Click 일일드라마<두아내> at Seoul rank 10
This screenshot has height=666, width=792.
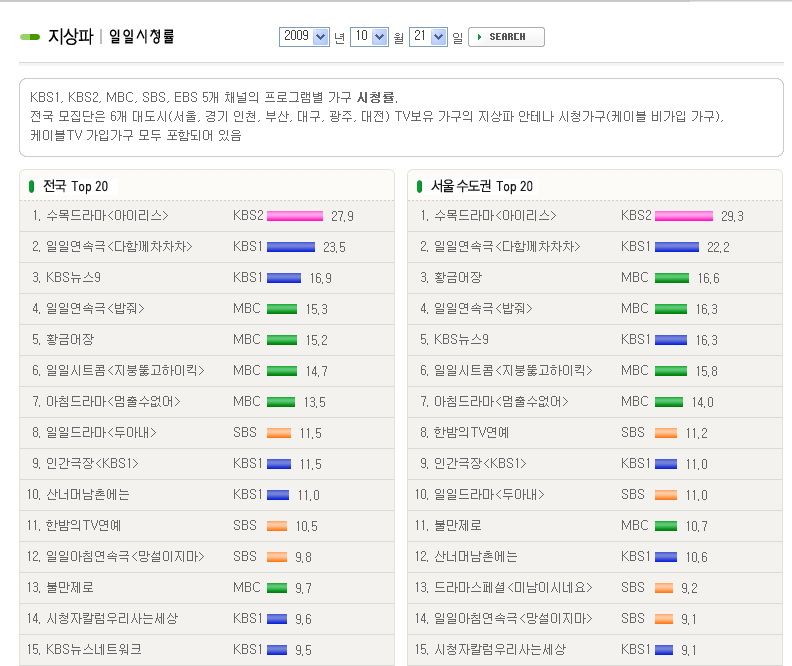489,494
